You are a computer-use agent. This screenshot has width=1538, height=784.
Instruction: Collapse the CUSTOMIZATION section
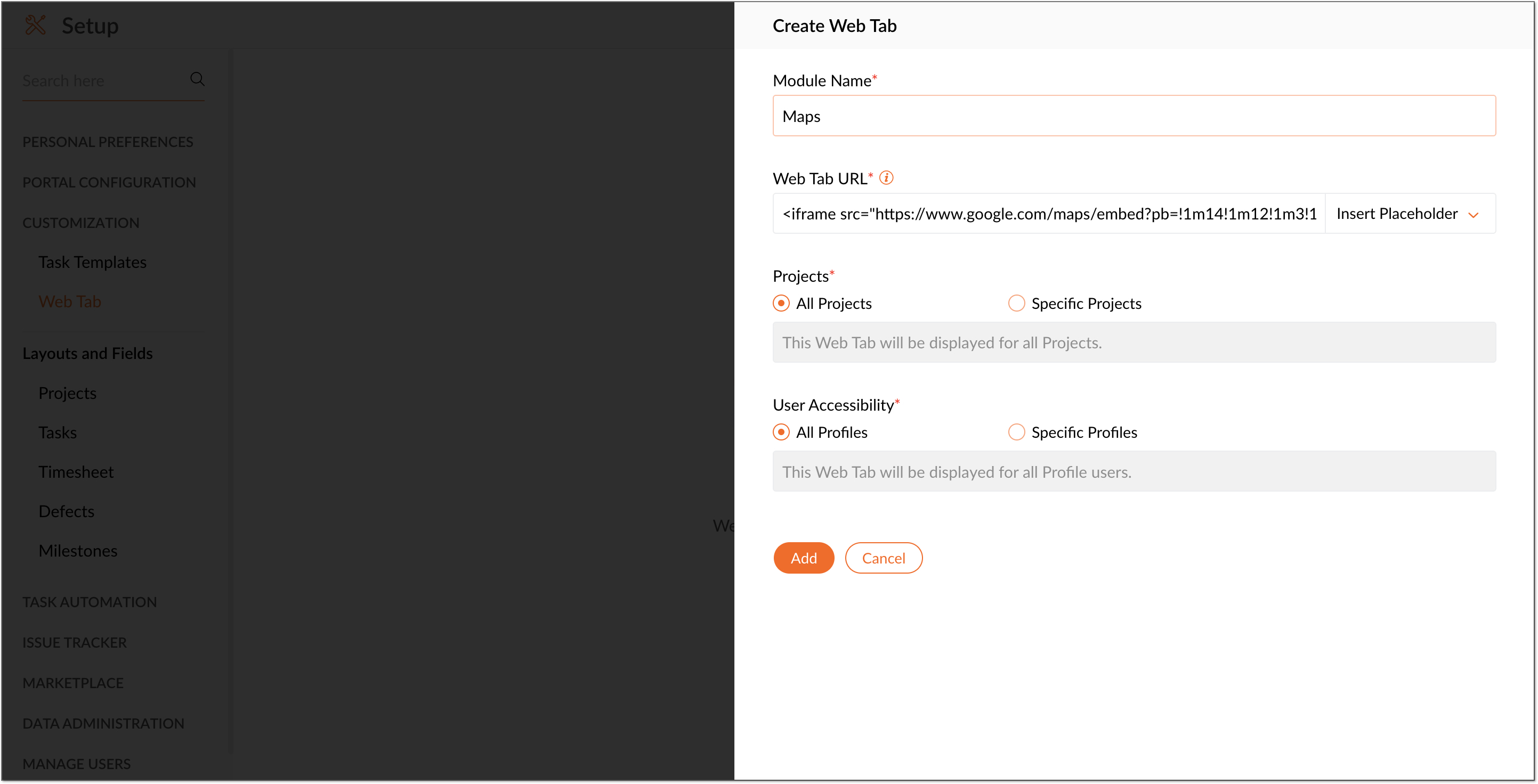(x=80, y=223)
